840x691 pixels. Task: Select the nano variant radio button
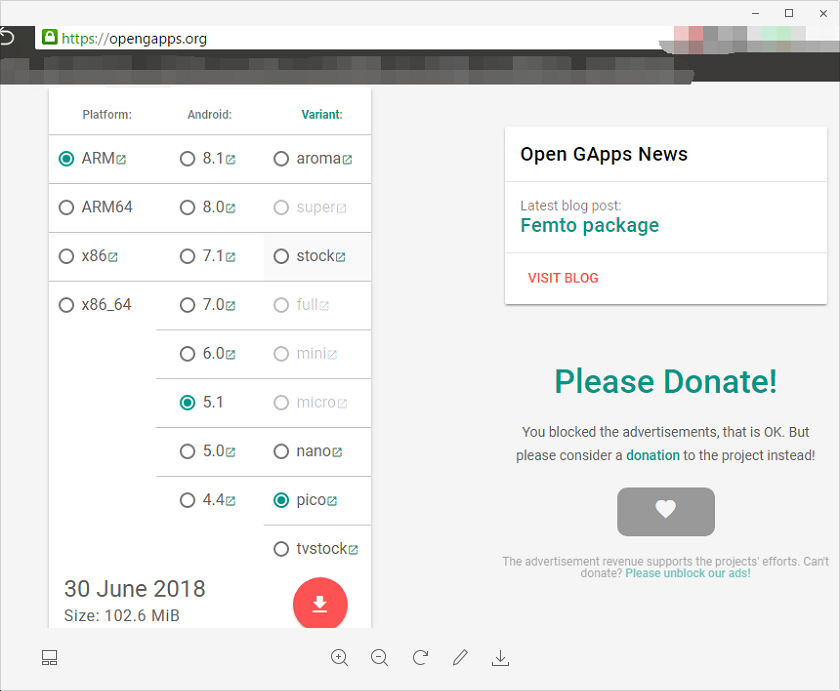(281, 451)
